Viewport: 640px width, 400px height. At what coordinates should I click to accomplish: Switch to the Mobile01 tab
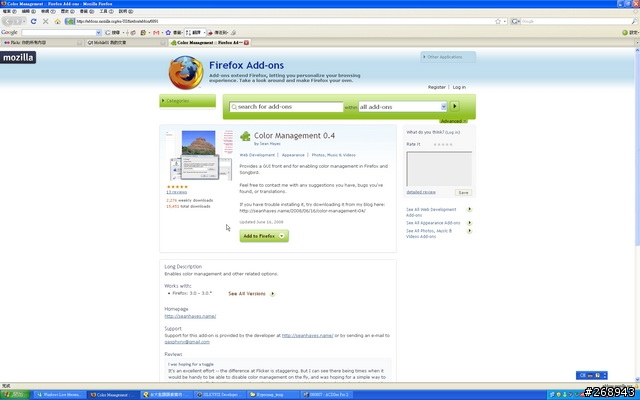point(126,42)
